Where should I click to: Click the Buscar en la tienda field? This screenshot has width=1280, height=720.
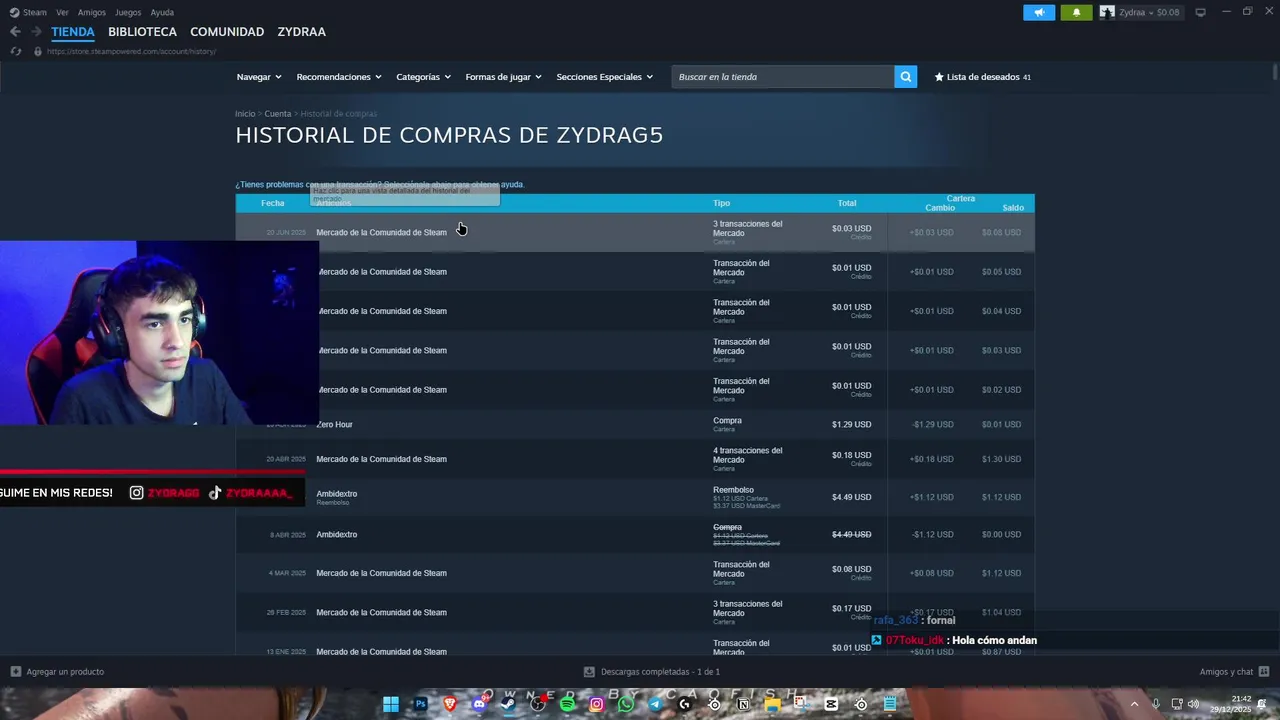(x=783, y=77)
